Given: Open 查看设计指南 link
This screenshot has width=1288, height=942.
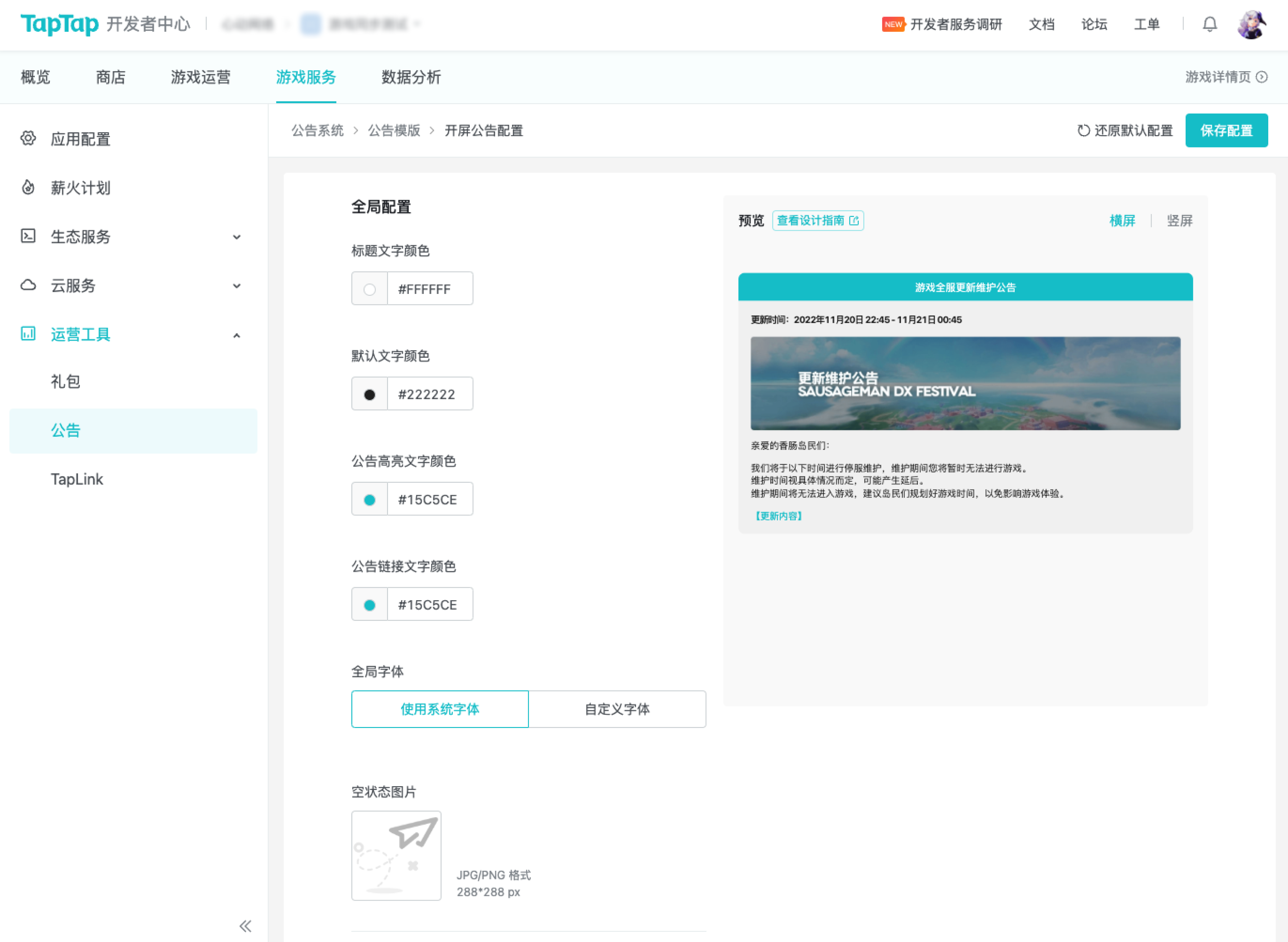Looking at the screenshot, I should point(818,221).
